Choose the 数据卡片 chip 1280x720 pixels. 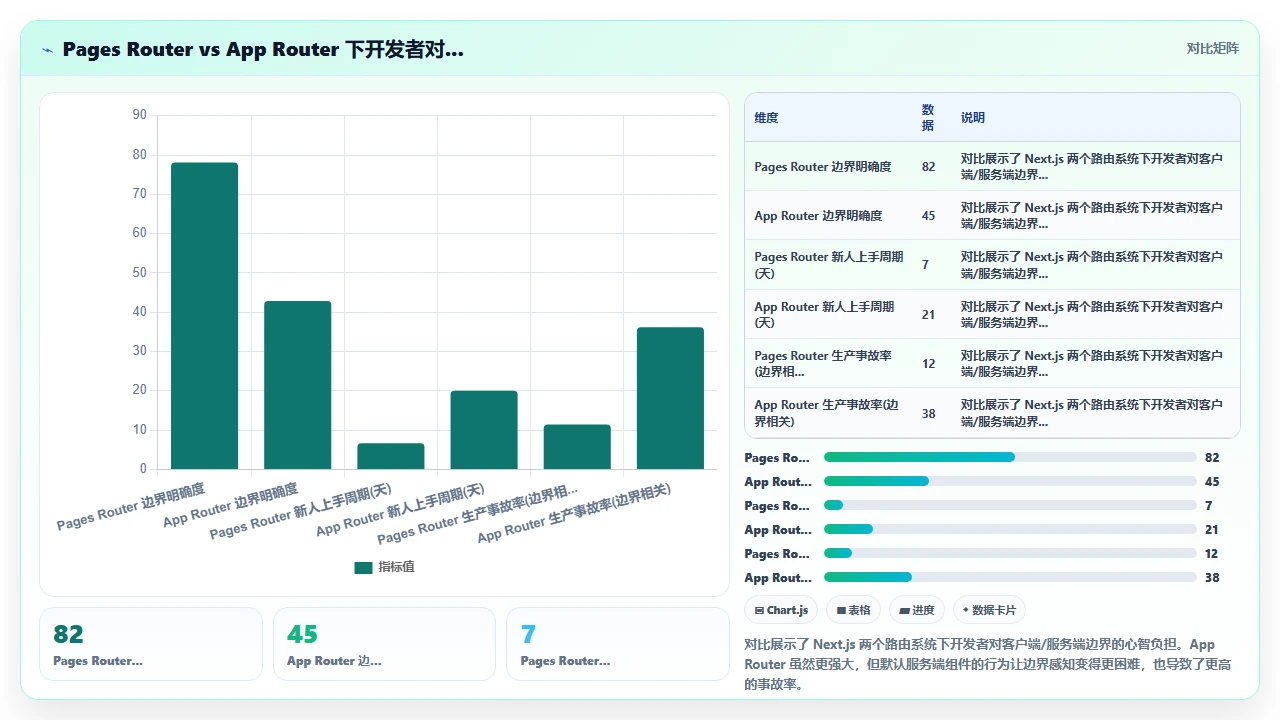989,610
